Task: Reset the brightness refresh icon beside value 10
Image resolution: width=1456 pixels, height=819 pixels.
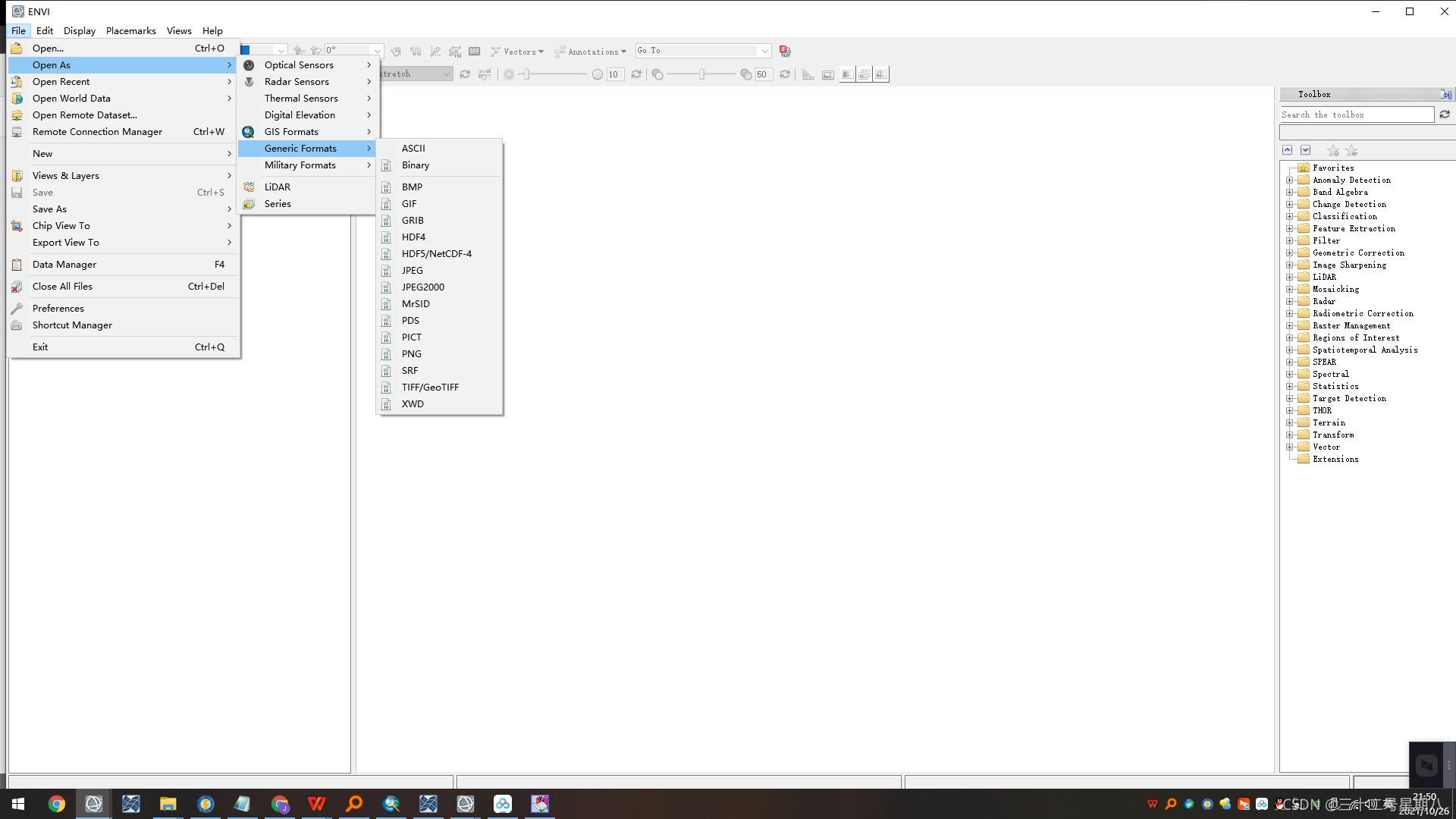Action: (x=636, y=74)
